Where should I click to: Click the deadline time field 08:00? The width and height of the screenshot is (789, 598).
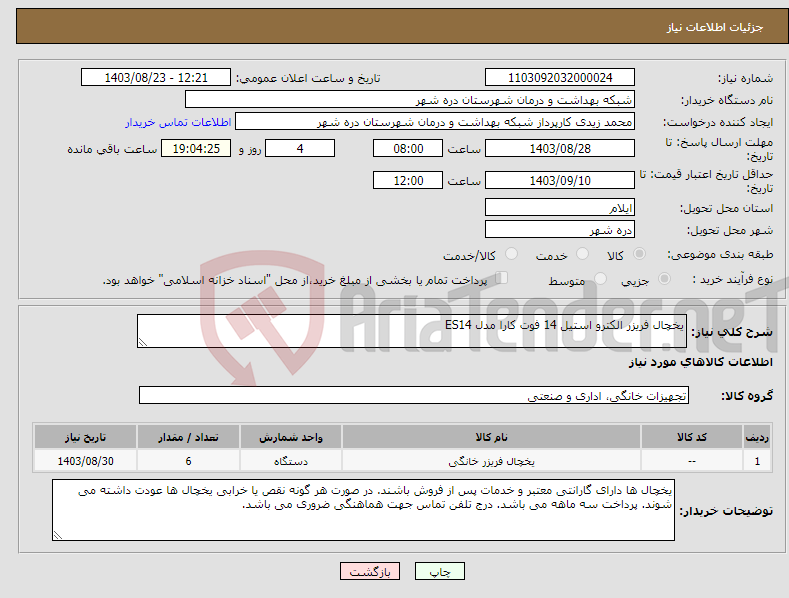(408, 148)
